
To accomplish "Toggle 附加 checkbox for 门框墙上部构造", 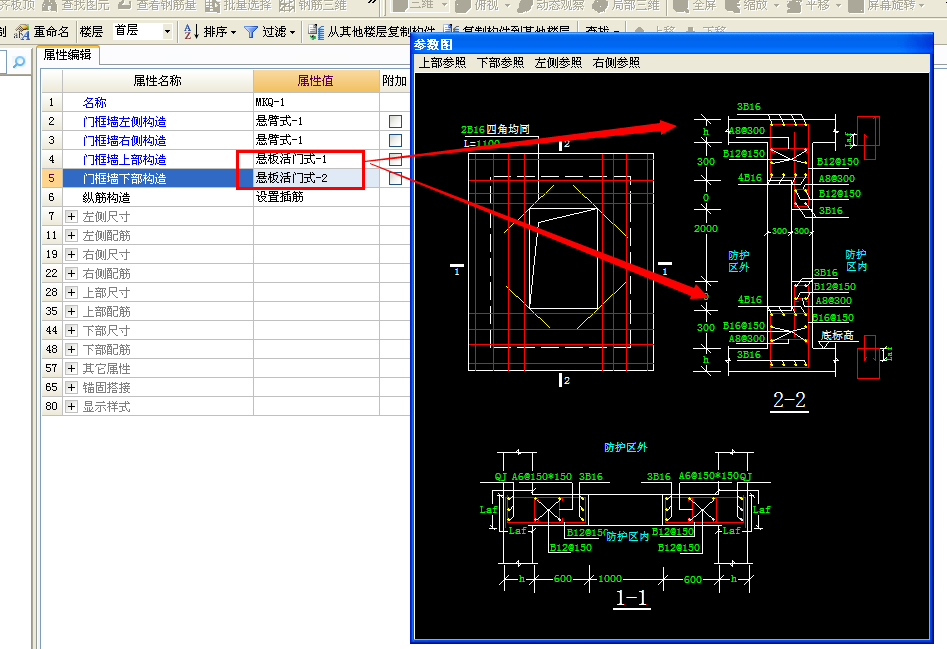I will coord(395,159).
